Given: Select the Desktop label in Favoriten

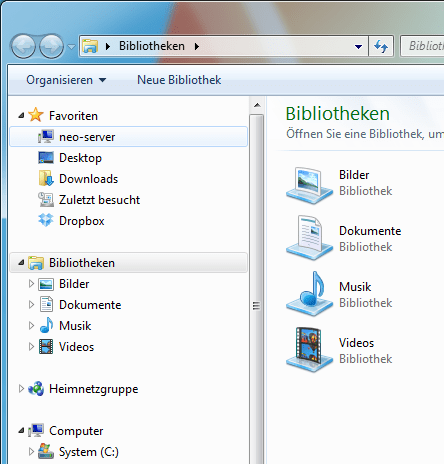Looking at the screenshot, I should coord(80,158).
